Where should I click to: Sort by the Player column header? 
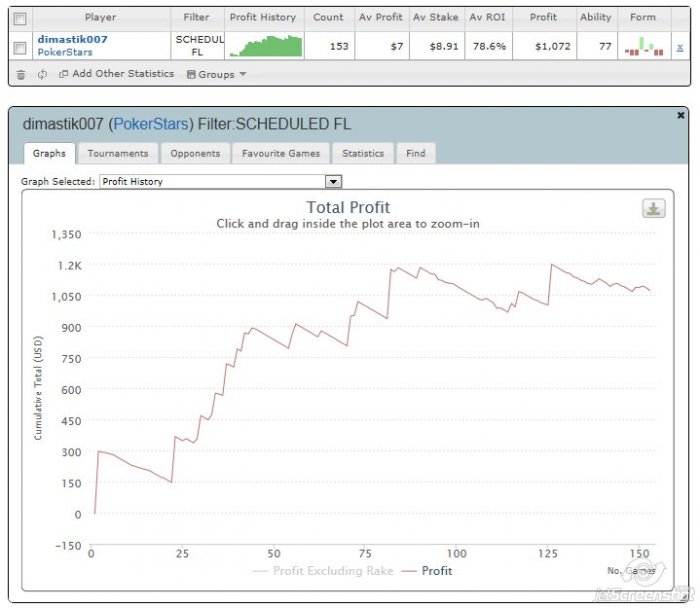click(x=100, y=17)
